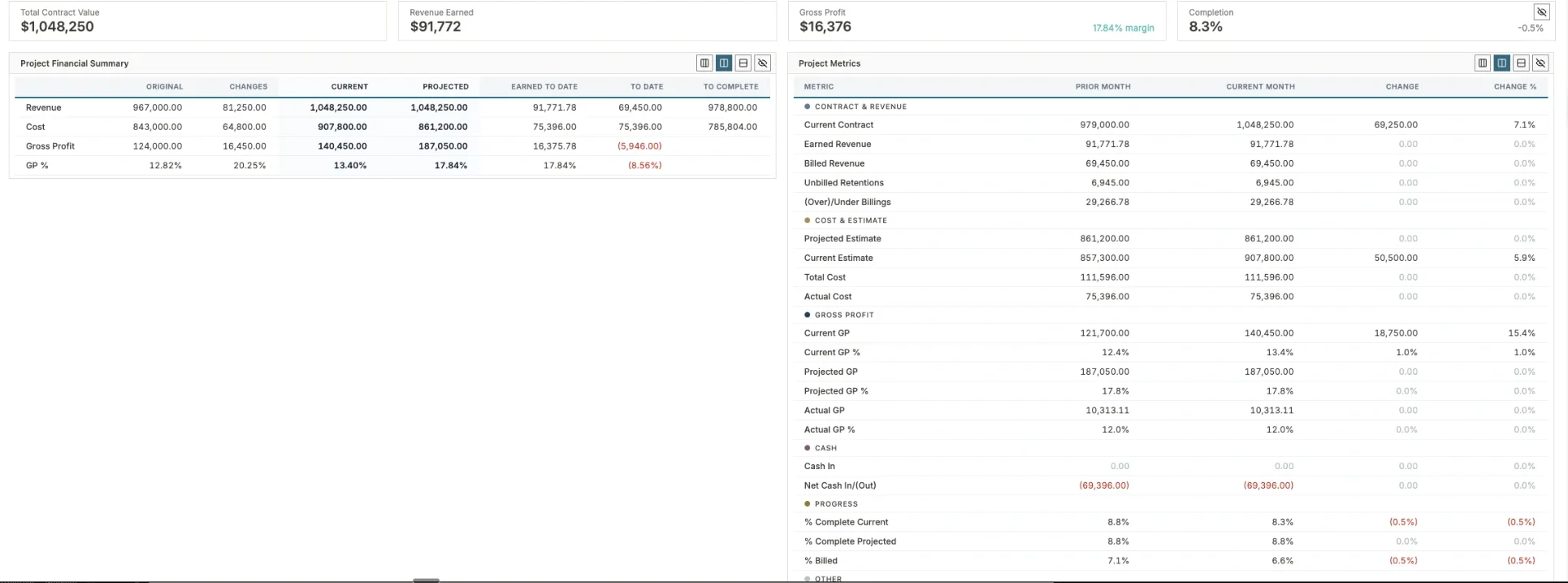The height and width of the screenshot is (583, 1568).
Task: Click the -0.5% completion change indicator
Action: (x=1531, y=28)
